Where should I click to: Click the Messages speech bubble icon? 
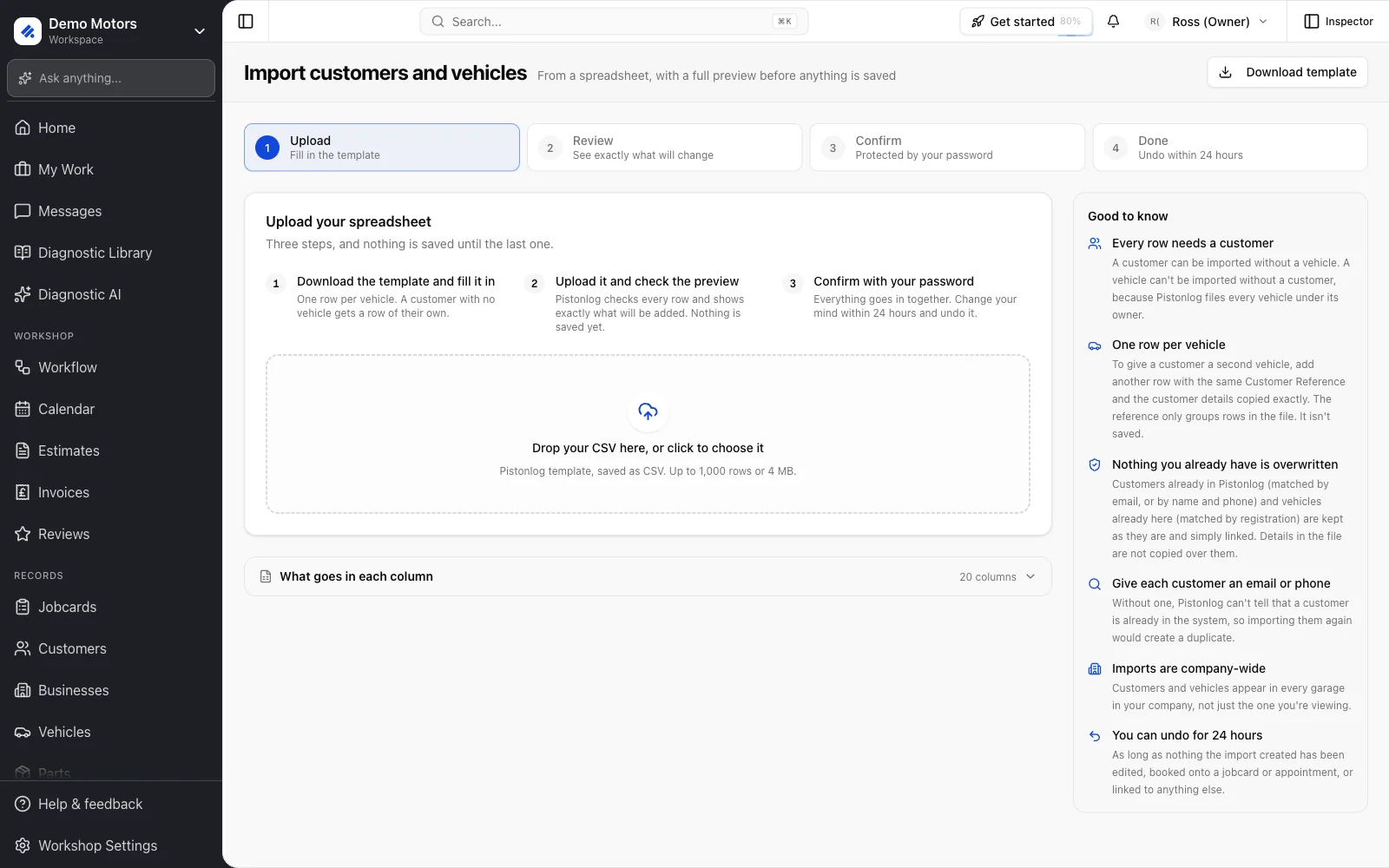[23, 211]
